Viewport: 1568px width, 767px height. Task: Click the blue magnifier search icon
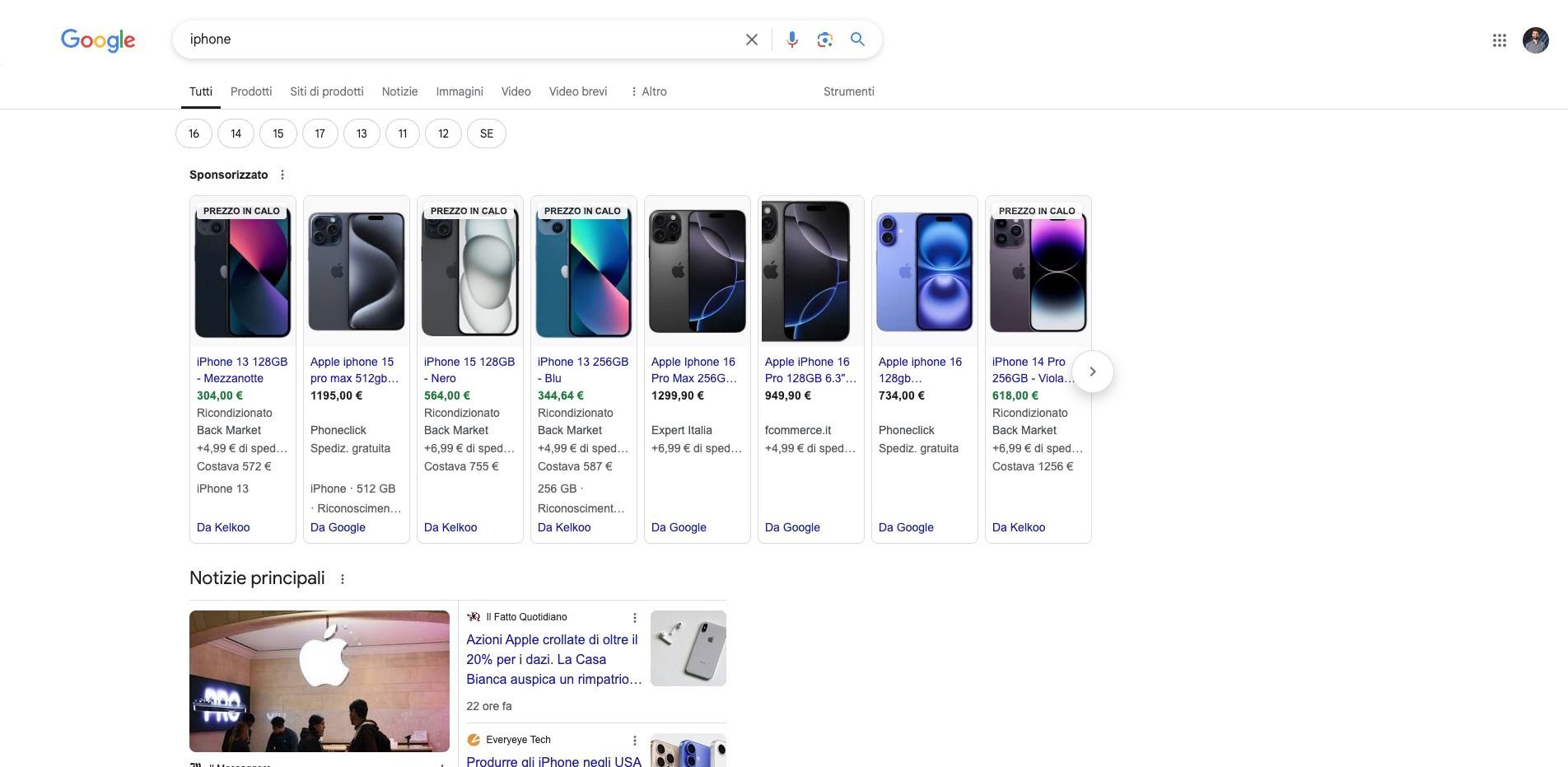[x=857, y=40]
